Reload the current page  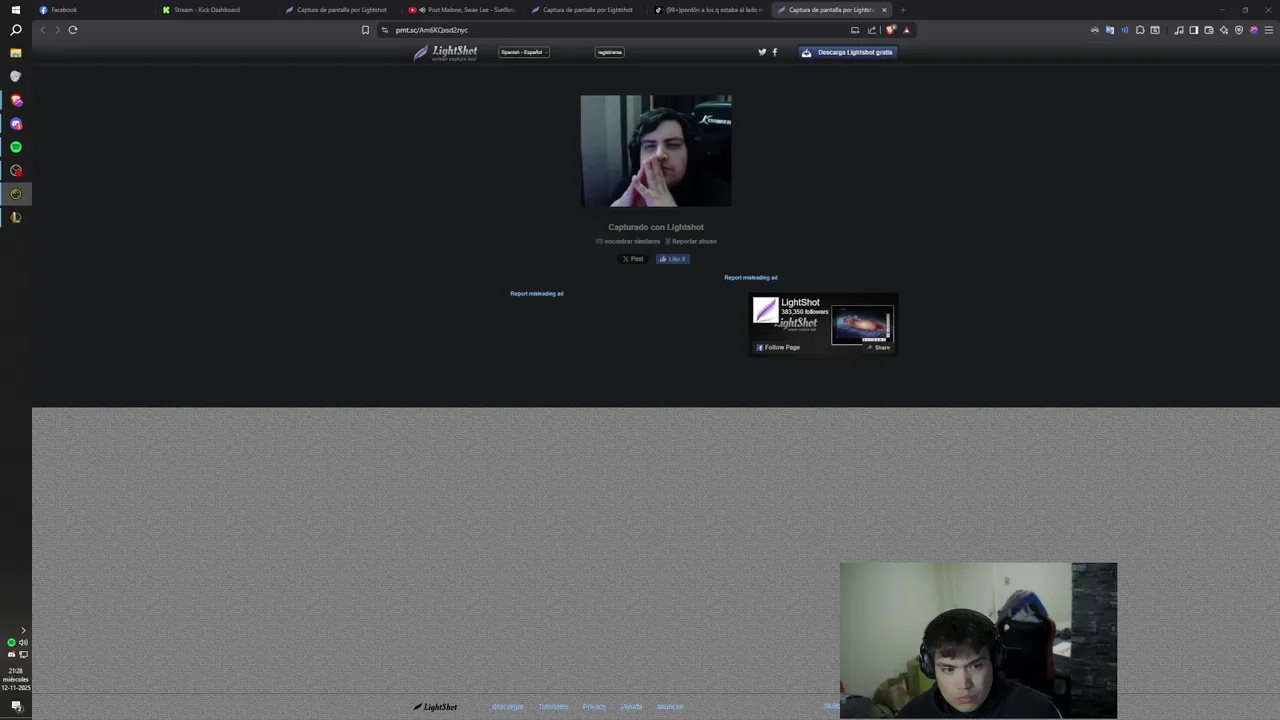point(73,30)
